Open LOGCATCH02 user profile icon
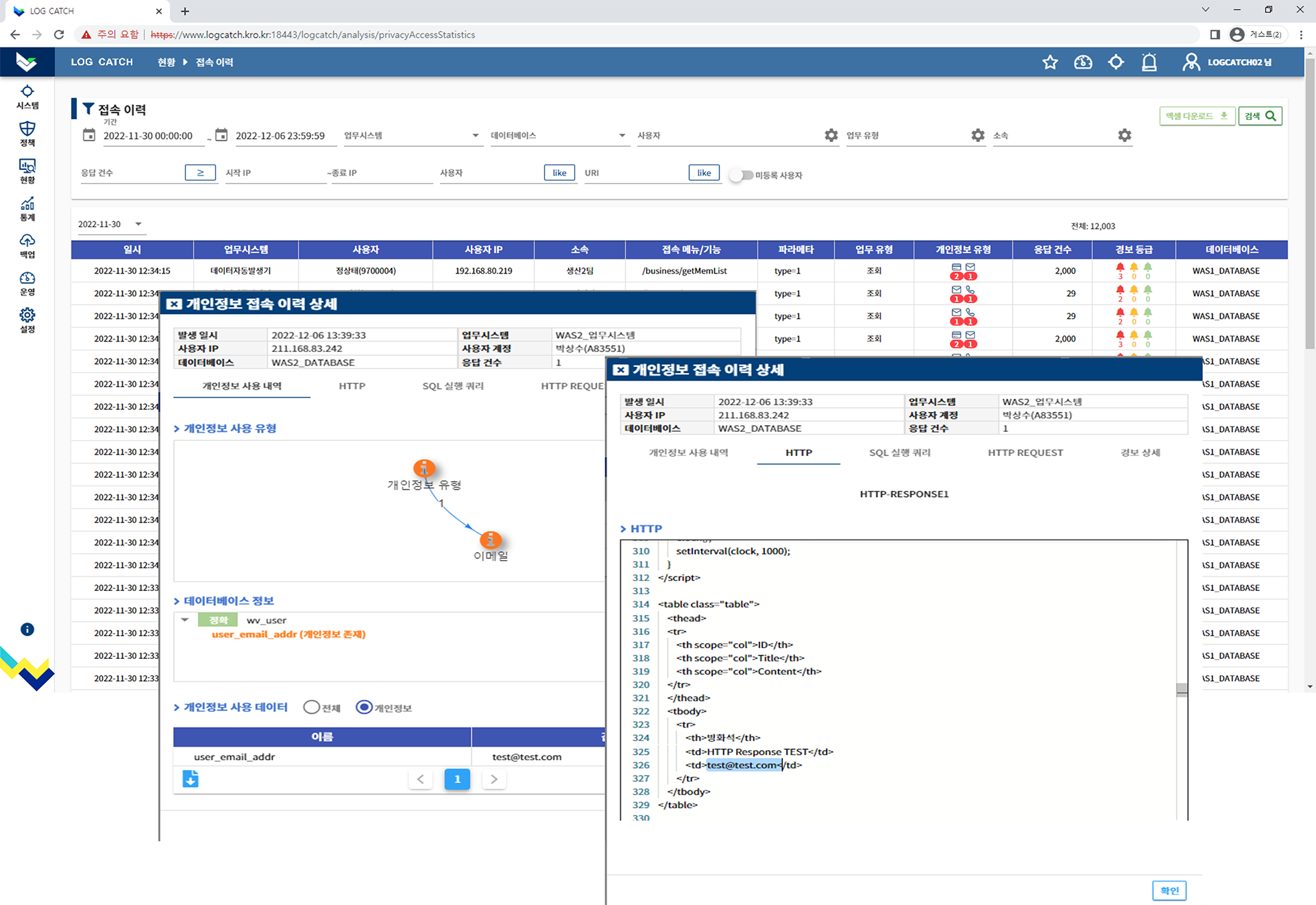The height and width of the screenshot is (905, 1316). (1191, 62)
